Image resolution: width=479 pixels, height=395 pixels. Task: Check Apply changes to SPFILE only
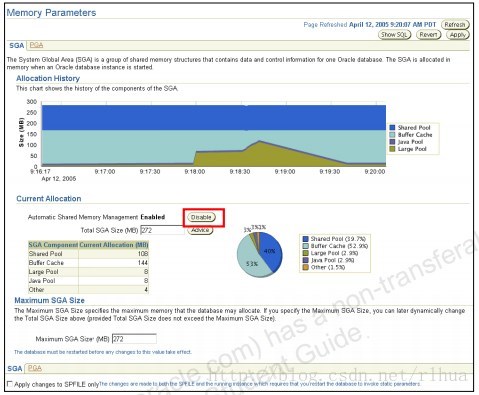point(10,384)
